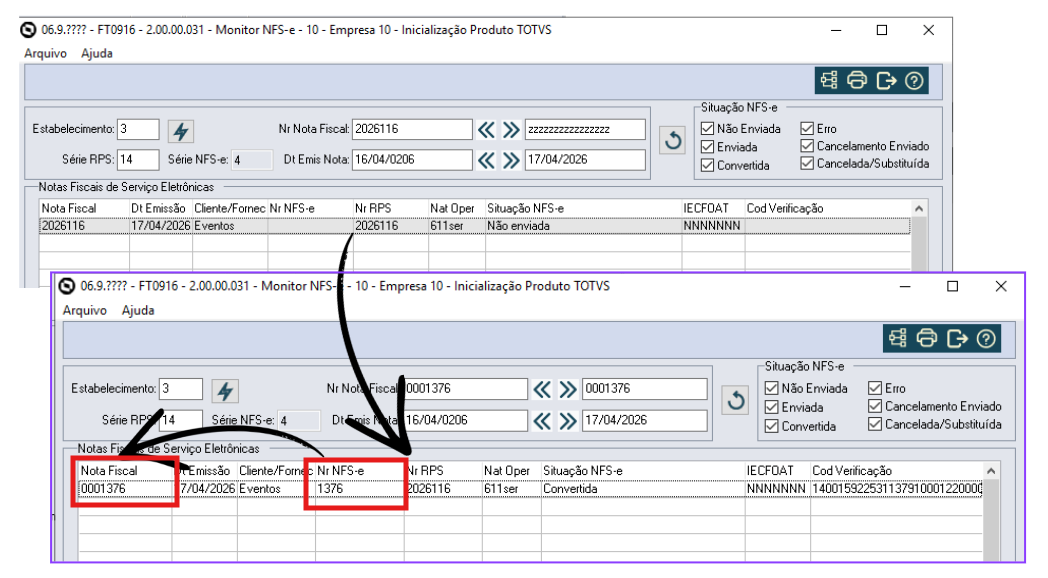This screenshot has width=1048, height=578.
Task: Click Nr NFS-e cell 1376 in front window
Action: pos(360,489)
